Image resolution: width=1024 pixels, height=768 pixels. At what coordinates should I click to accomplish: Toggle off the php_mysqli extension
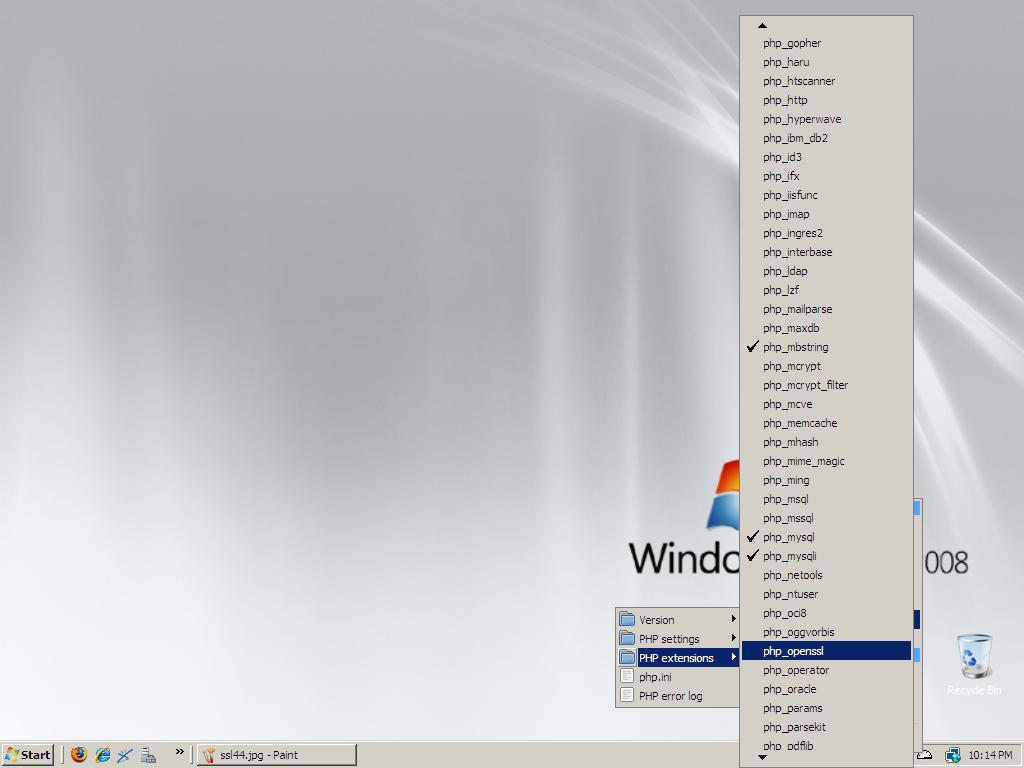click(789, 556)
